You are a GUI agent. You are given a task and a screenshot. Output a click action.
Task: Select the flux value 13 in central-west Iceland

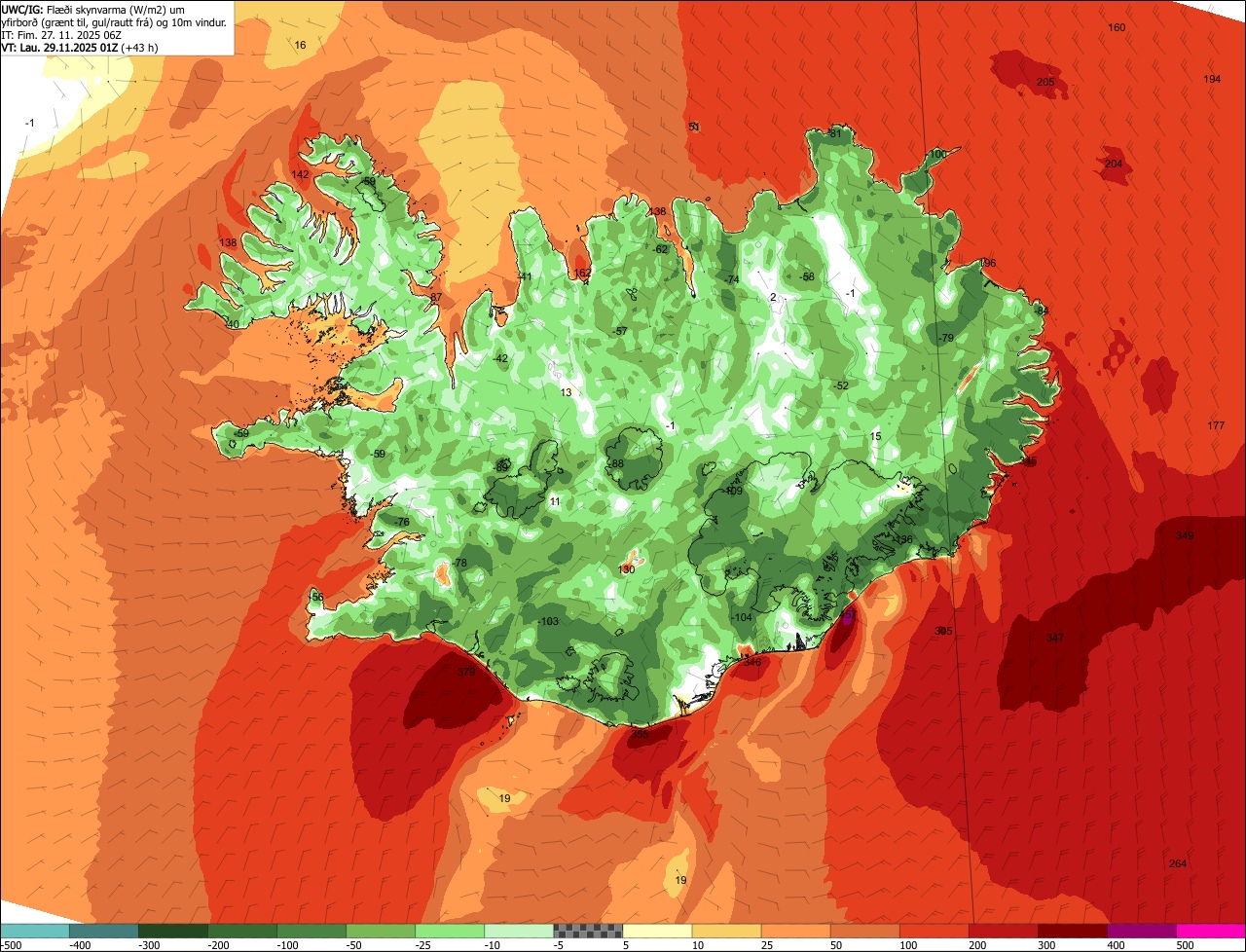pyautogui.click(x=567, y=392)
